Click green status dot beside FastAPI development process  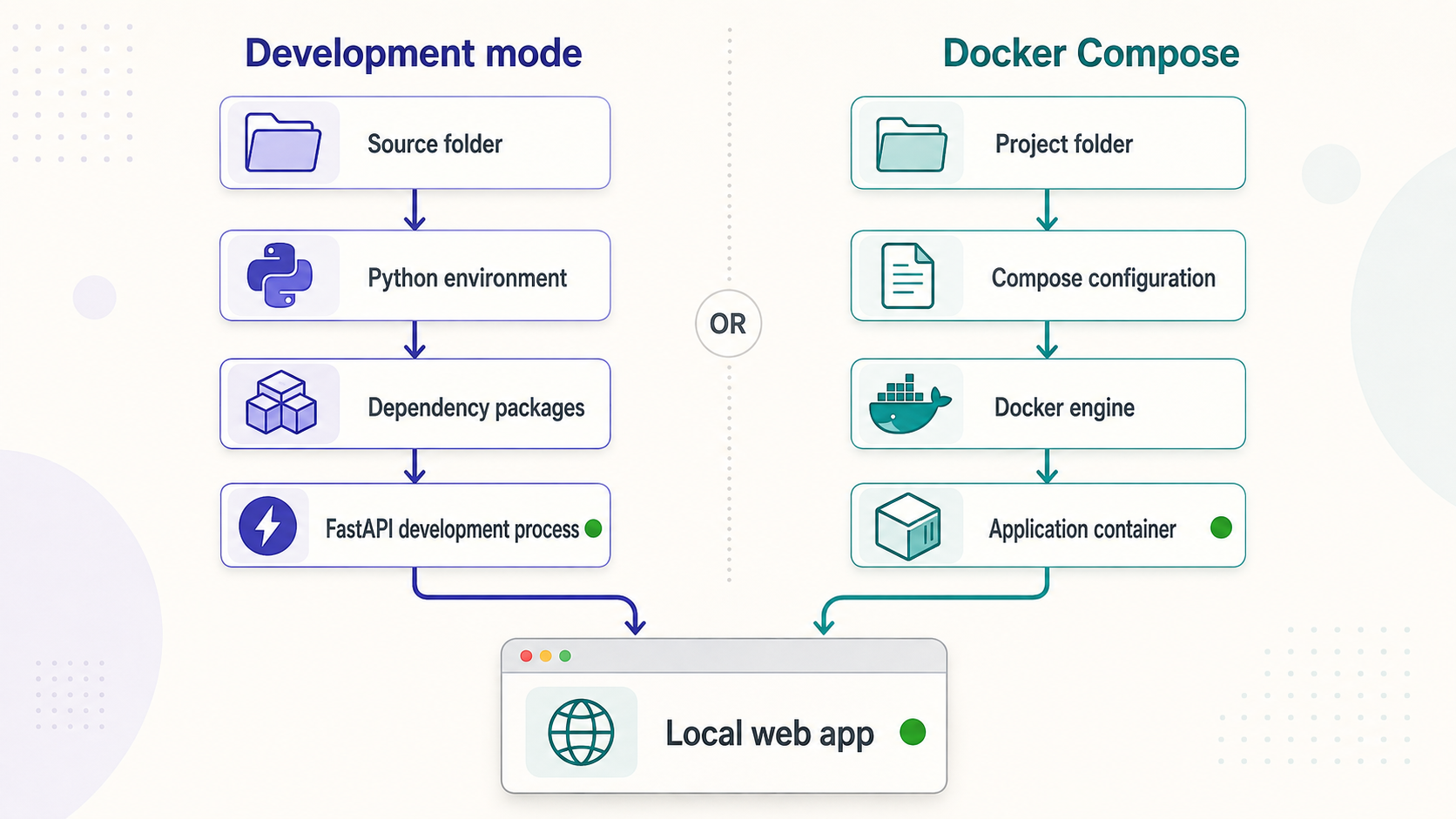click(594, 528)
